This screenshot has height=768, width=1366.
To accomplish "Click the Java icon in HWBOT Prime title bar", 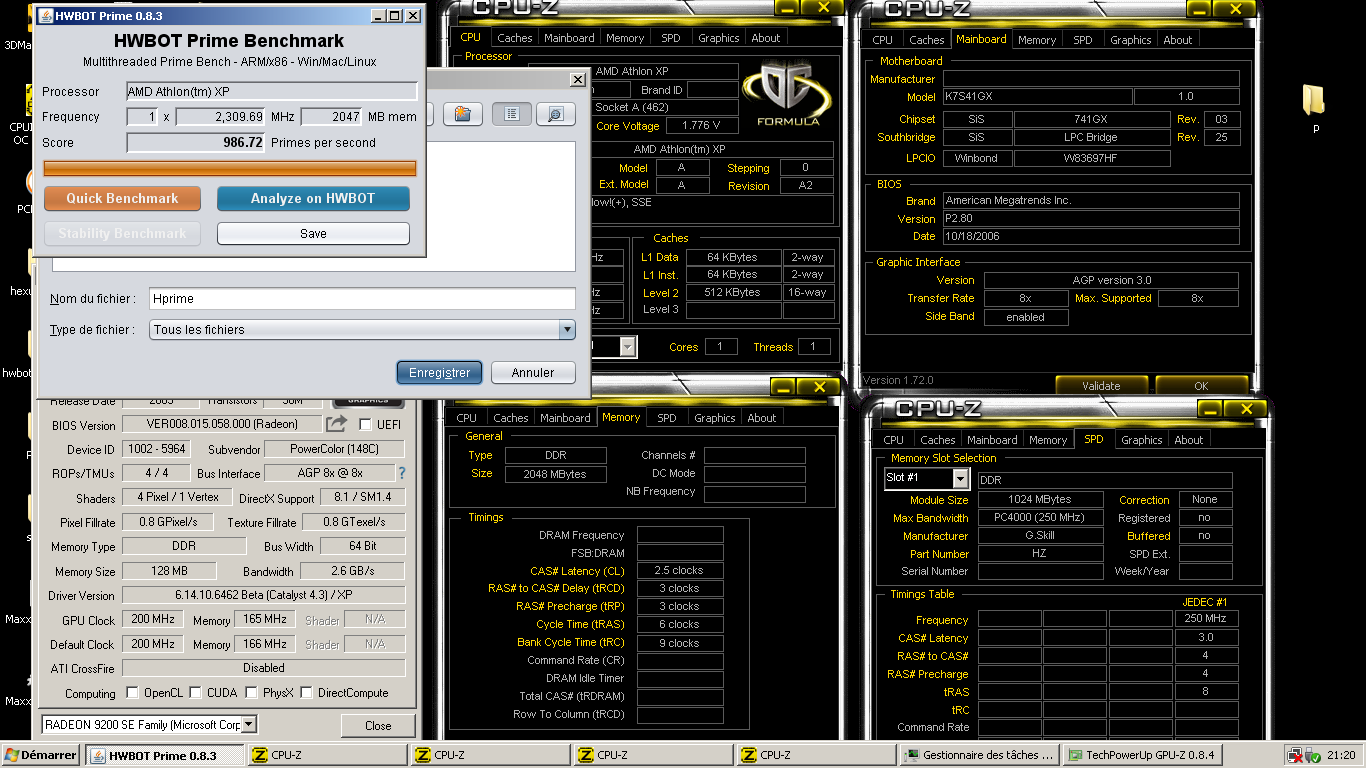I will click(44, 16).
